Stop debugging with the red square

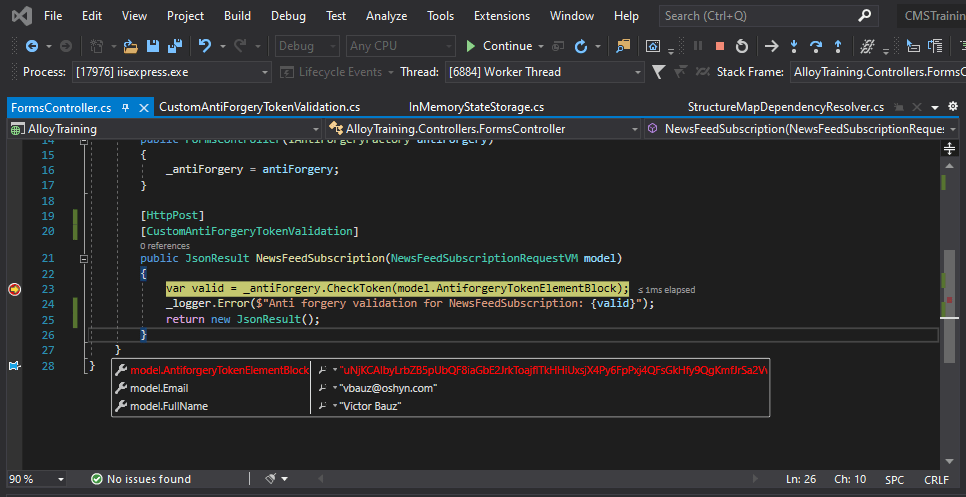pos(720,46)
